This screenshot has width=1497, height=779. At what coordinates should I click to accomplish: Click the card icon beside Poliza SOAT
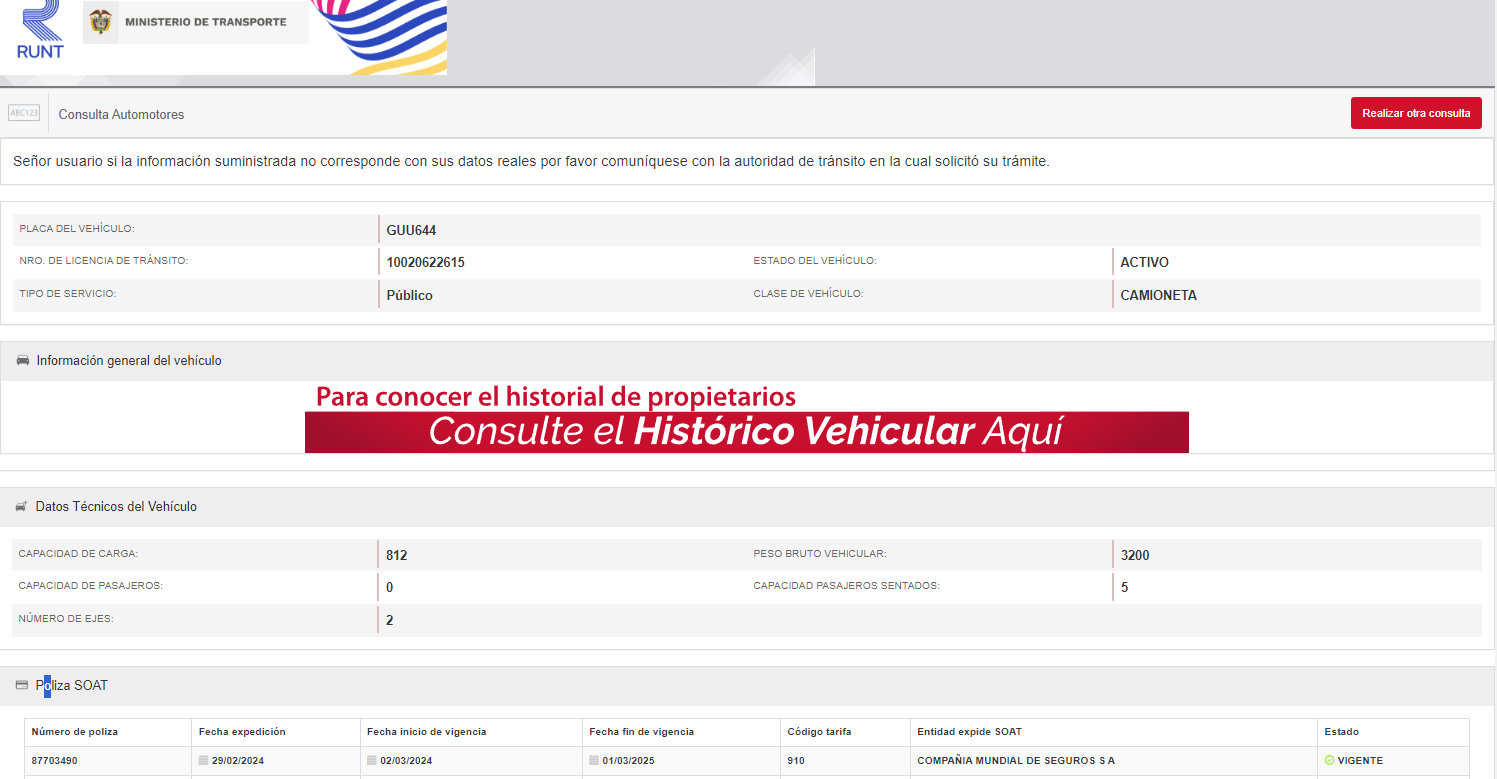pyautogui.click(x=22, y=686)
